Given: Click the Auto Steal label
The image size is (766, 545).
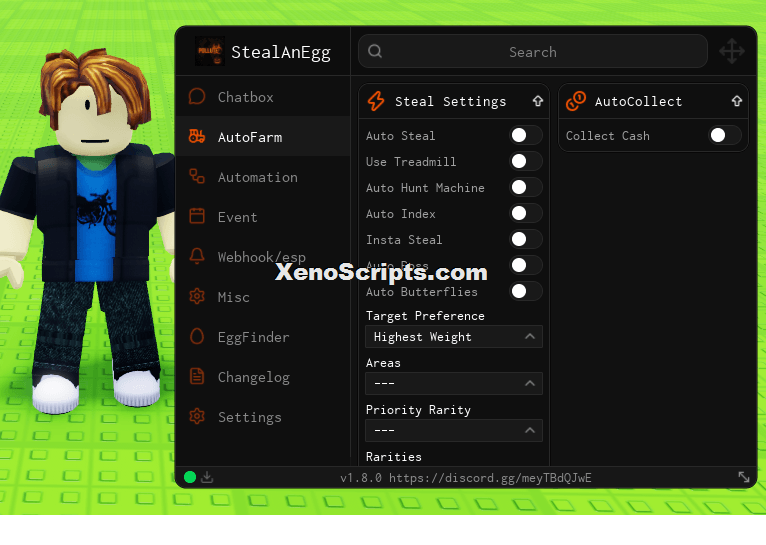Looking at the screenshot, I should [x=401, y=136].
